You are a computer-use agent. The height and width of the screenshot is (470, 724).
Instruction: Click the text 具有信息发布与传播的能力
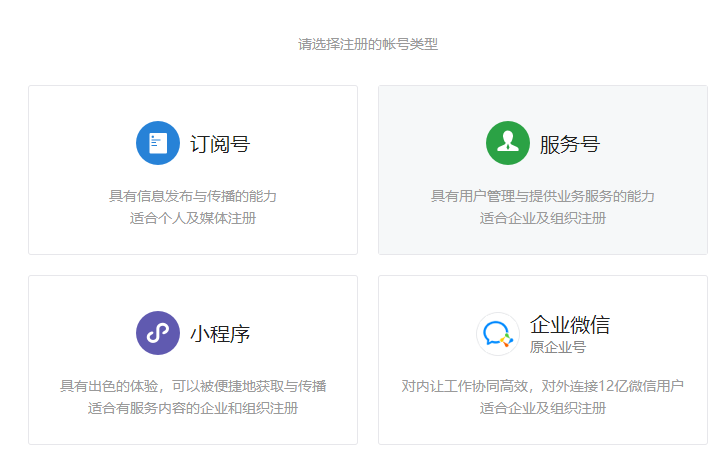point(193,196)
